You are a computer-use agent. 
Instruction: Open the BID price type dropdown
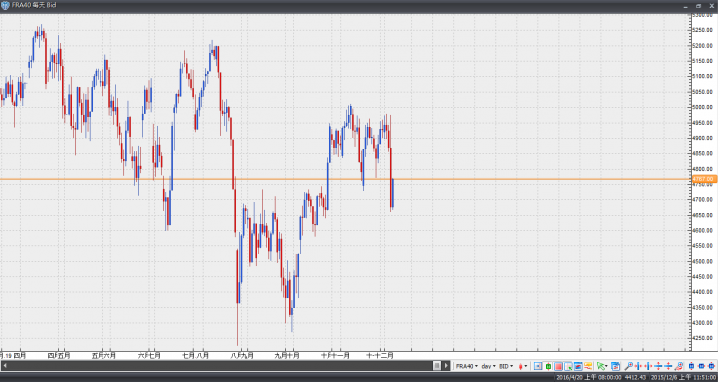coord(506,366)
